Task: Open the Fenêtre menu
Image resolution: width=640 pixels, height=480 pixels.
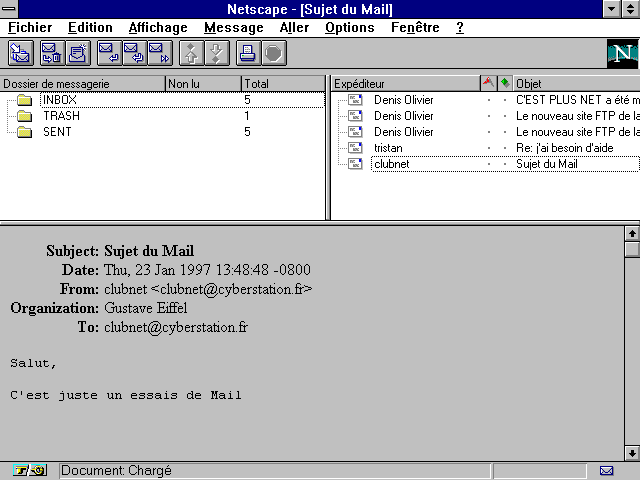Action: click(x=415, y=27)
